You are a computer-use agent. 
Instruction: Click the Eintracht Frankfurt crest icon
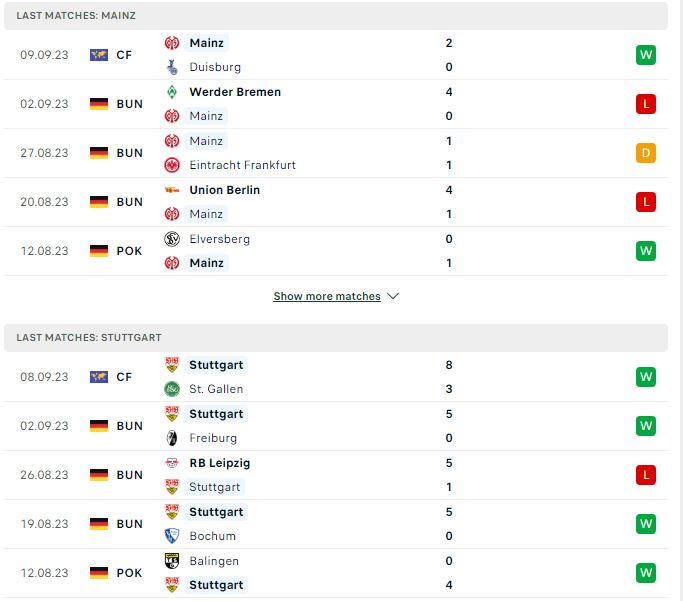172,165
